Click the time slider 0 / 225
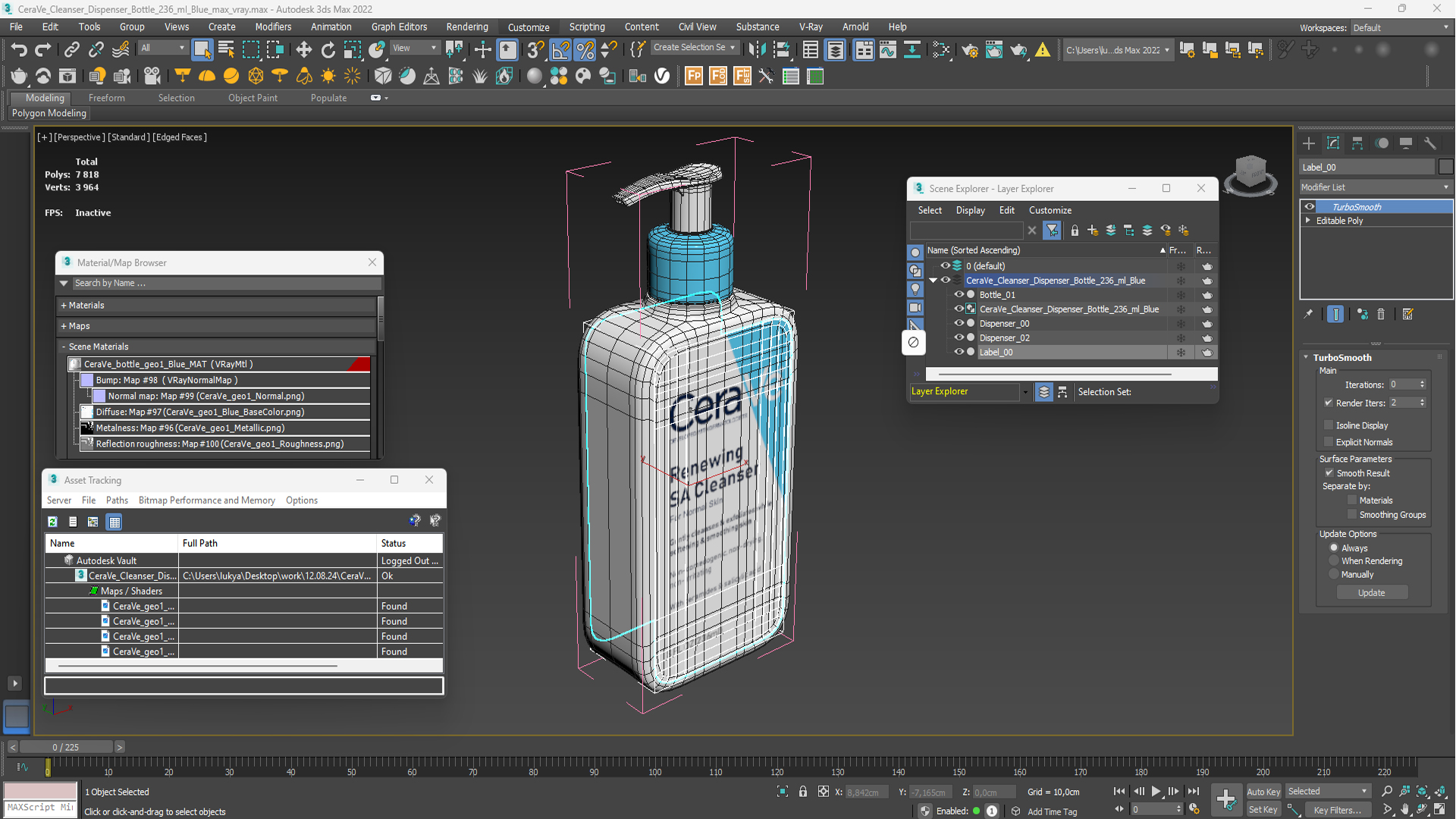1456x819 pixels. (66, 748)
